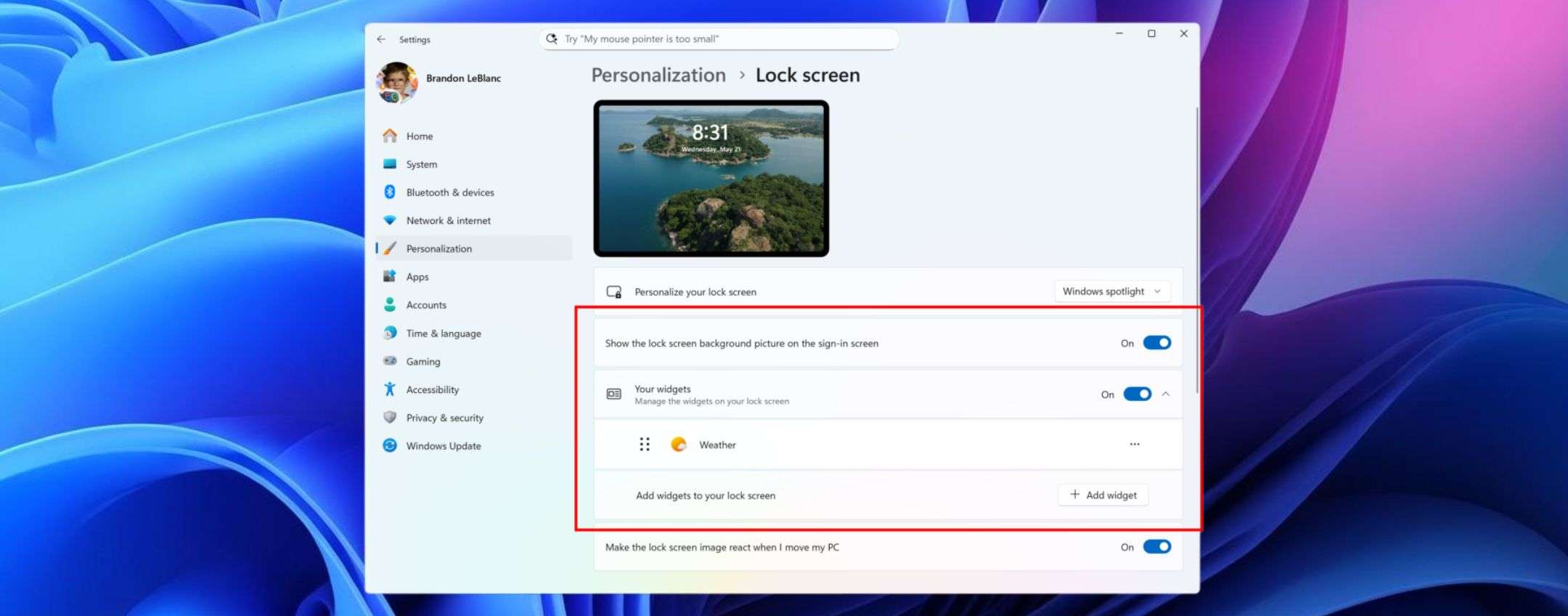Toggle lock screen image react switch
Screen dimensions: 1568x616
[1157, 546]
